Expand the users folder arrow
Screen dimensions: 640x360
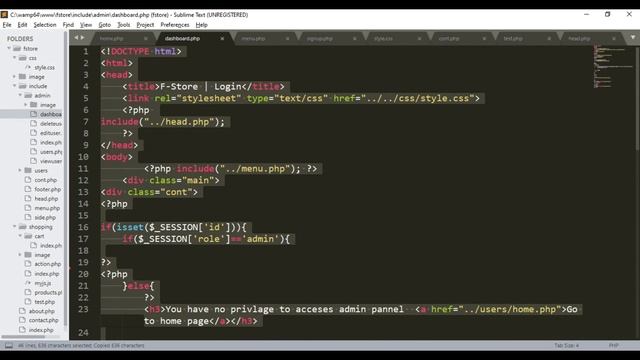pos(20,170)
